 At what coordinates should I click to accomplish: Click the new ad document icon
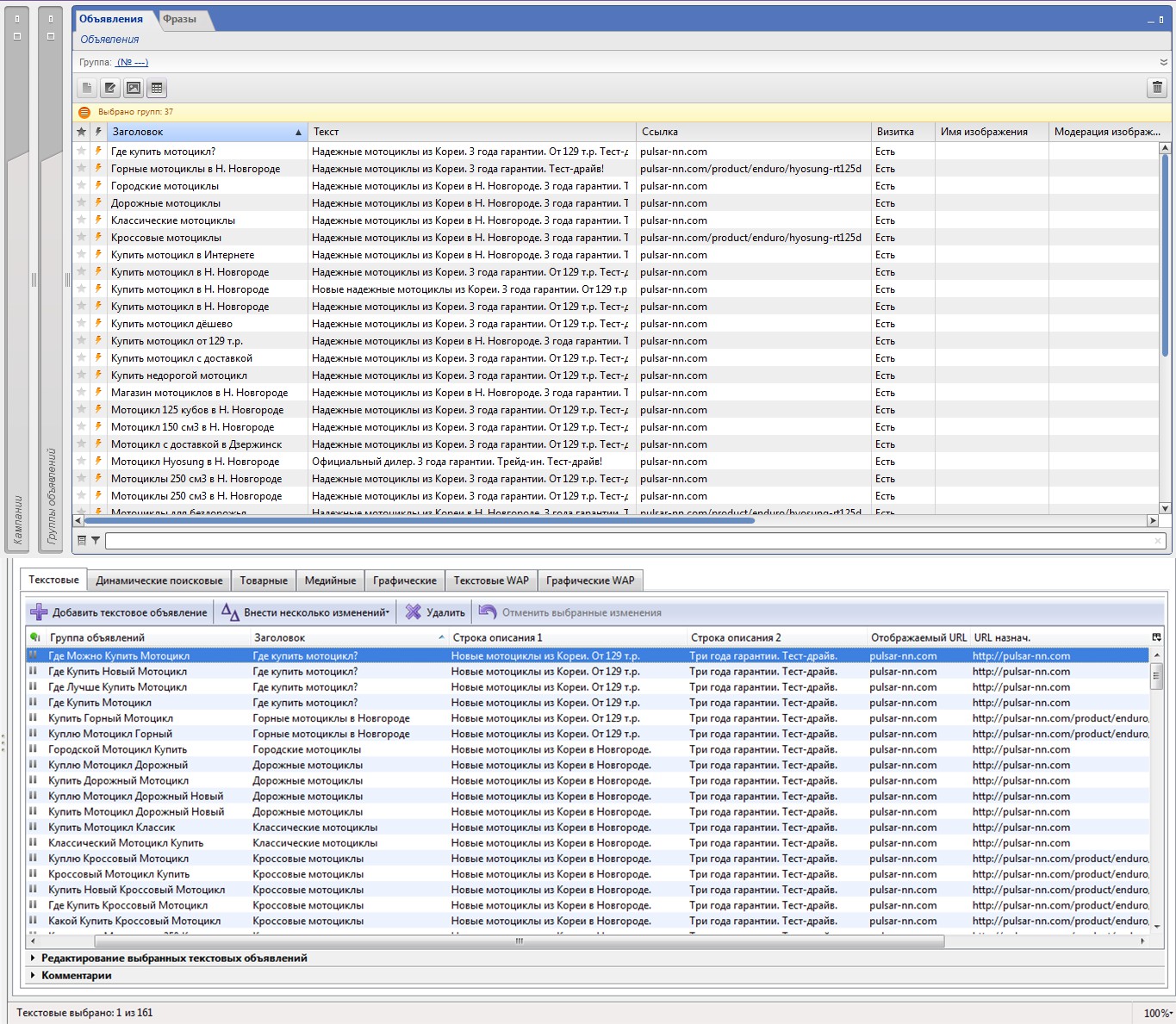[x=87, y=88]
